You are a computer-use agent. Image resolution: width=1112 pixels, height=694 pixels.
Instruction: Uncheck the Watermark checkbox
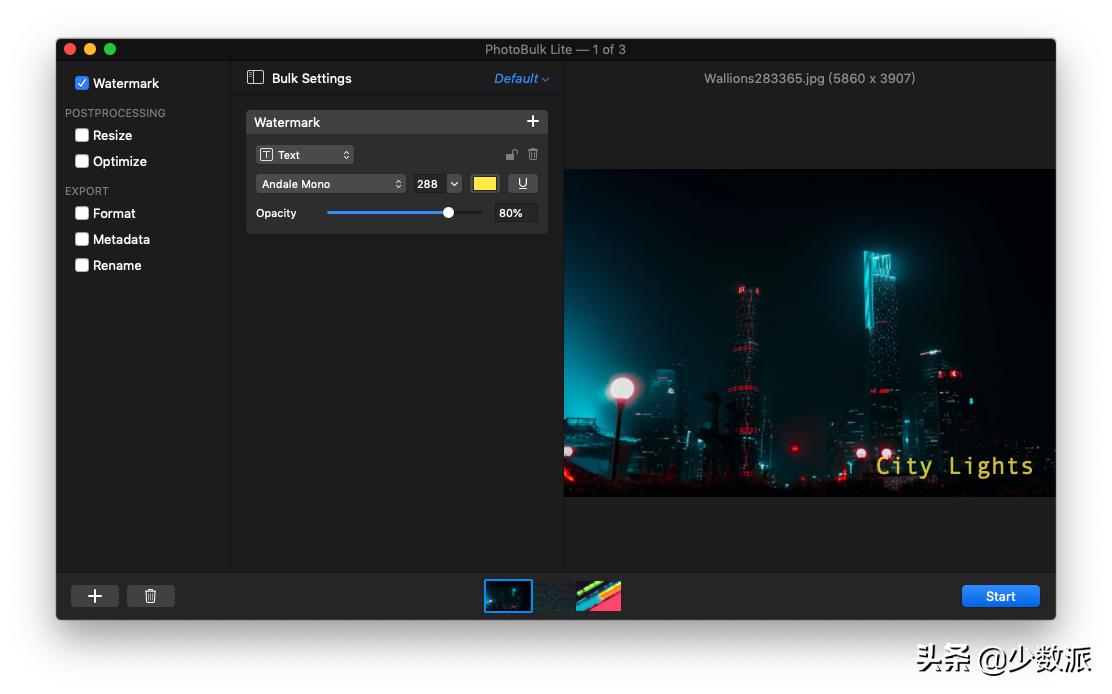pos(82,83)
